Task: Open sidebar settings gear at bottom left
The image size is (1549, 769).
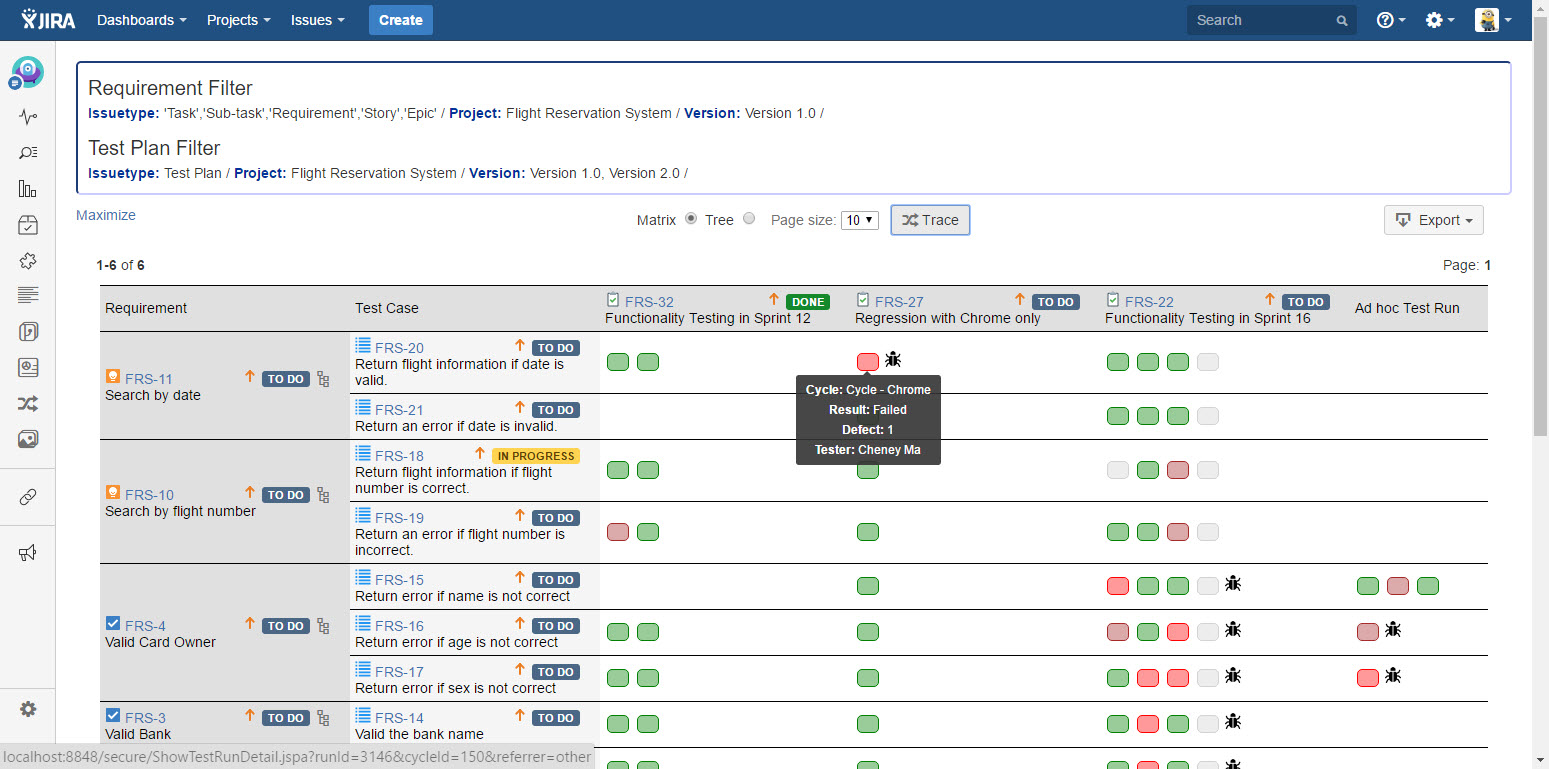Action: click(28, 709)
